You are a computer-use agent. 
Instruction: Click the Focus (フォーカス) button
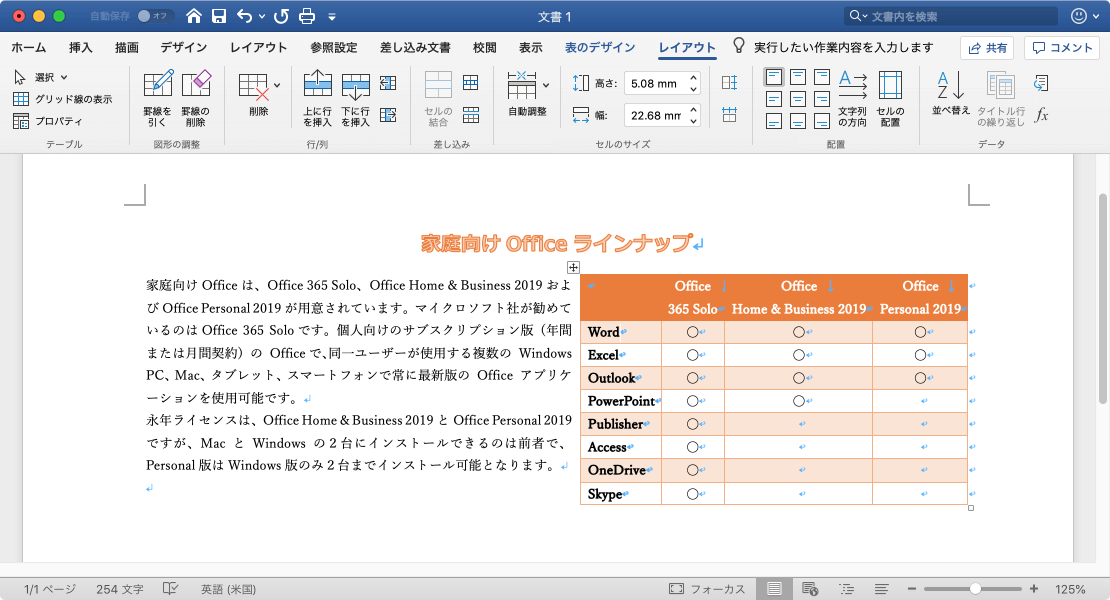(707, 589)
